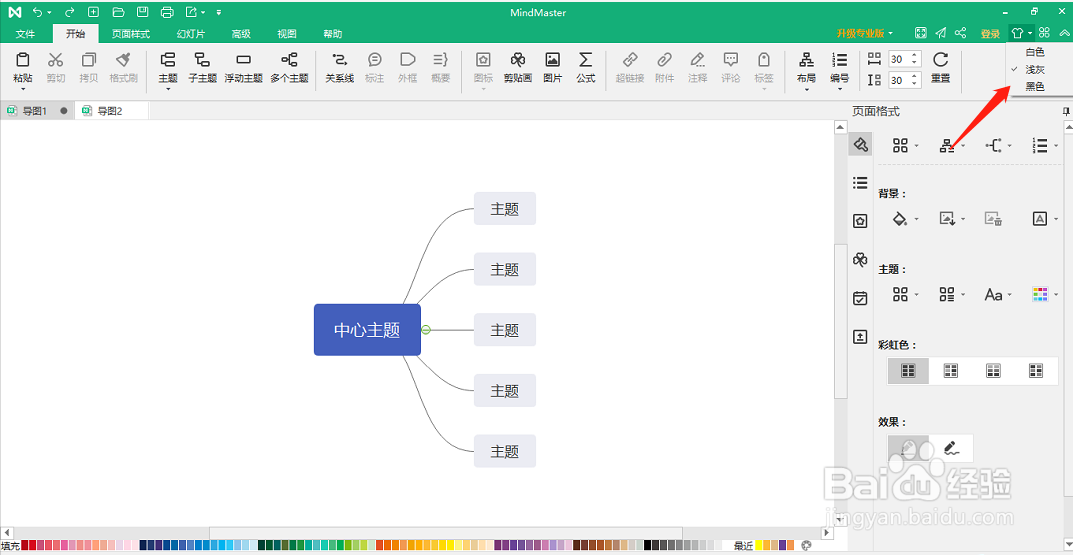
Task: Select second rainbow color mode under 彩虹色
Action: 951,371
